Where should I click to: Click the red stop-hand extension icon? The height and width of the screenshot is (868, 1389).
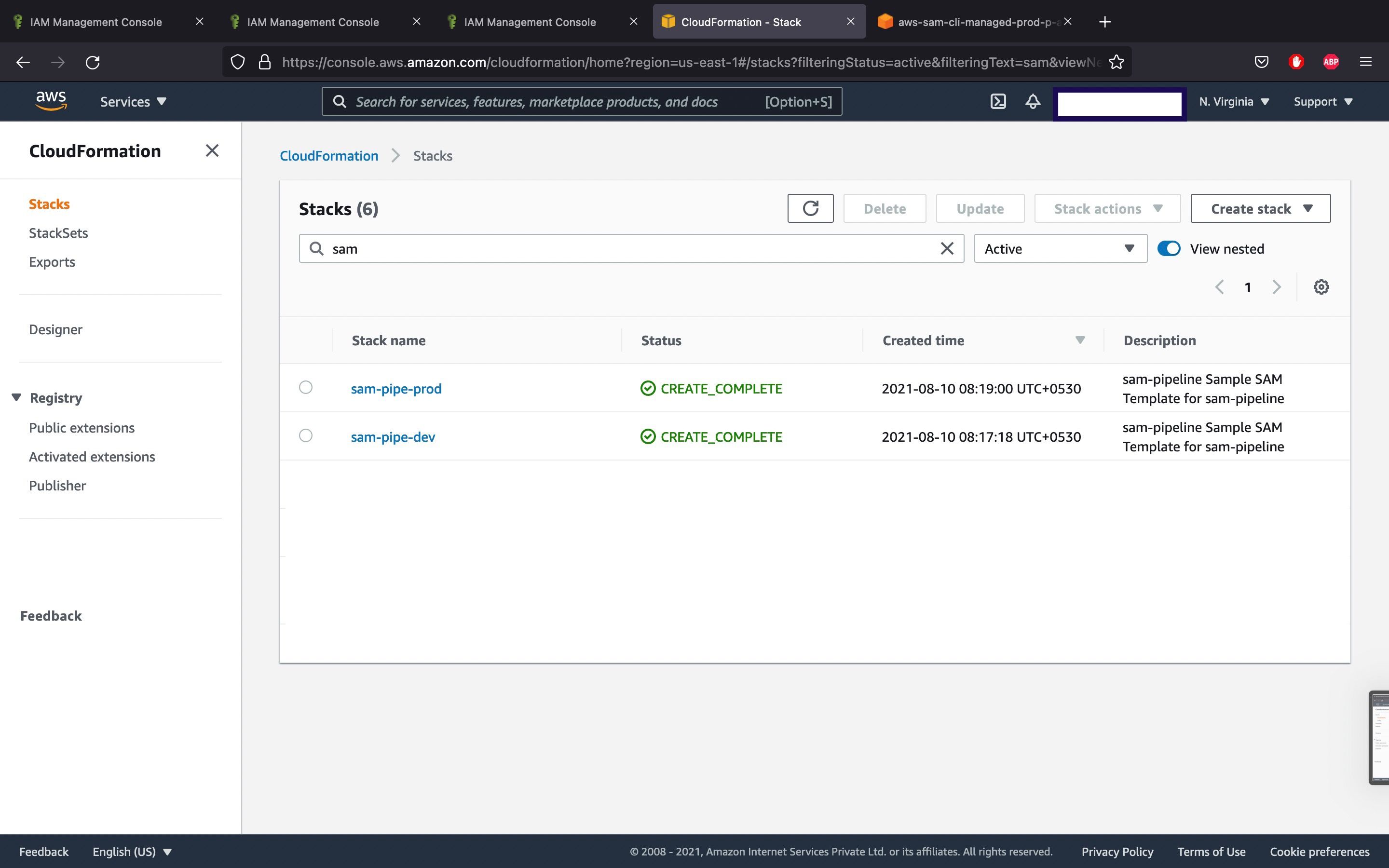click(1296, 62)
